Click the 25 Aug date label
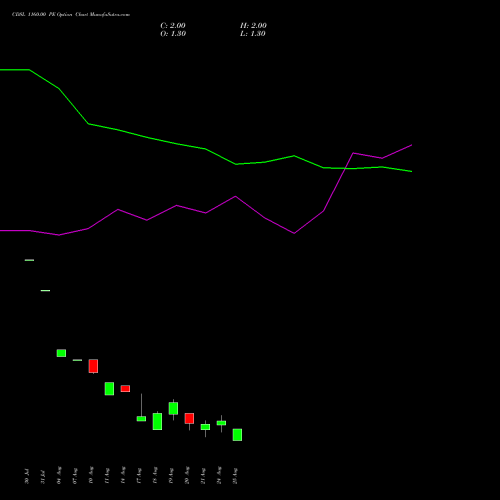The image size is (500, 500). point(235,476)
